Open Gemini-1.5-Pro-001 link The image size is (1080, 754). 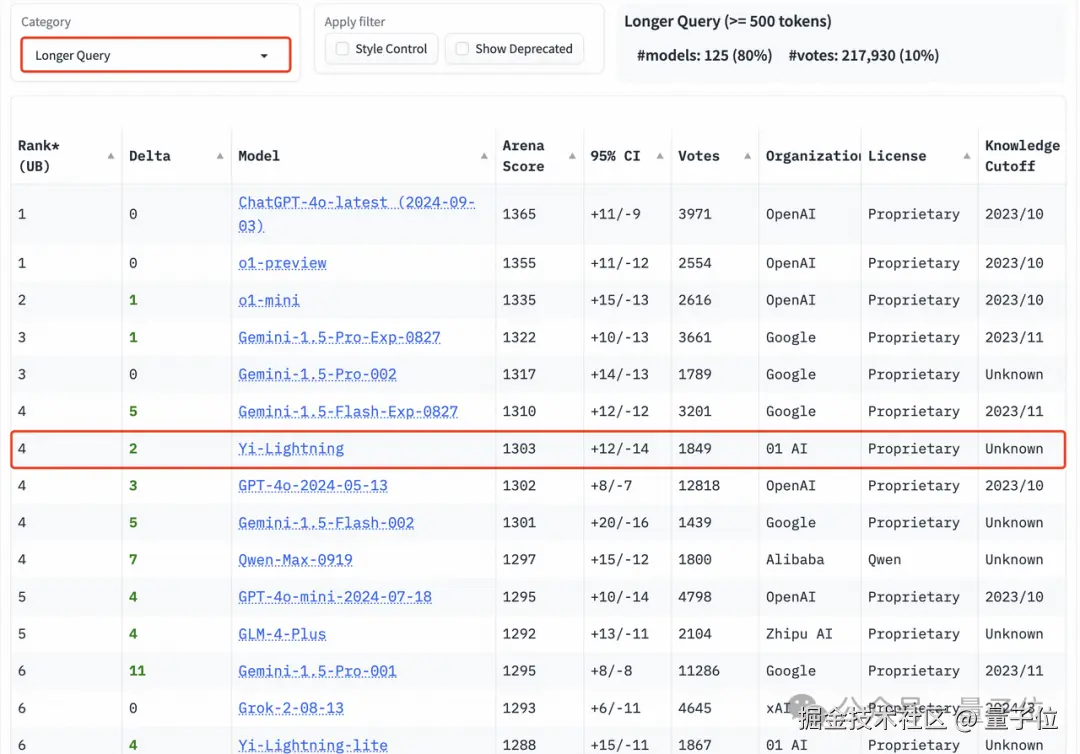coord(317,671)
